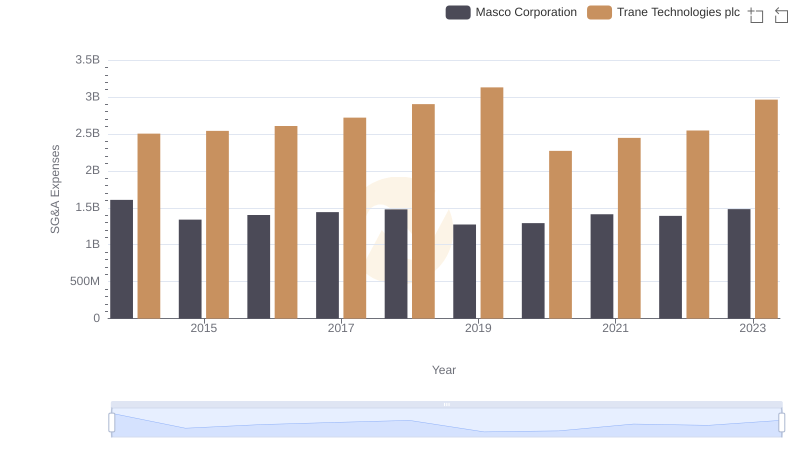Image resolution: width=800 pixels, height=461 pixels.
Task: Grab the left data zoom slider handle
Action: 112,423
